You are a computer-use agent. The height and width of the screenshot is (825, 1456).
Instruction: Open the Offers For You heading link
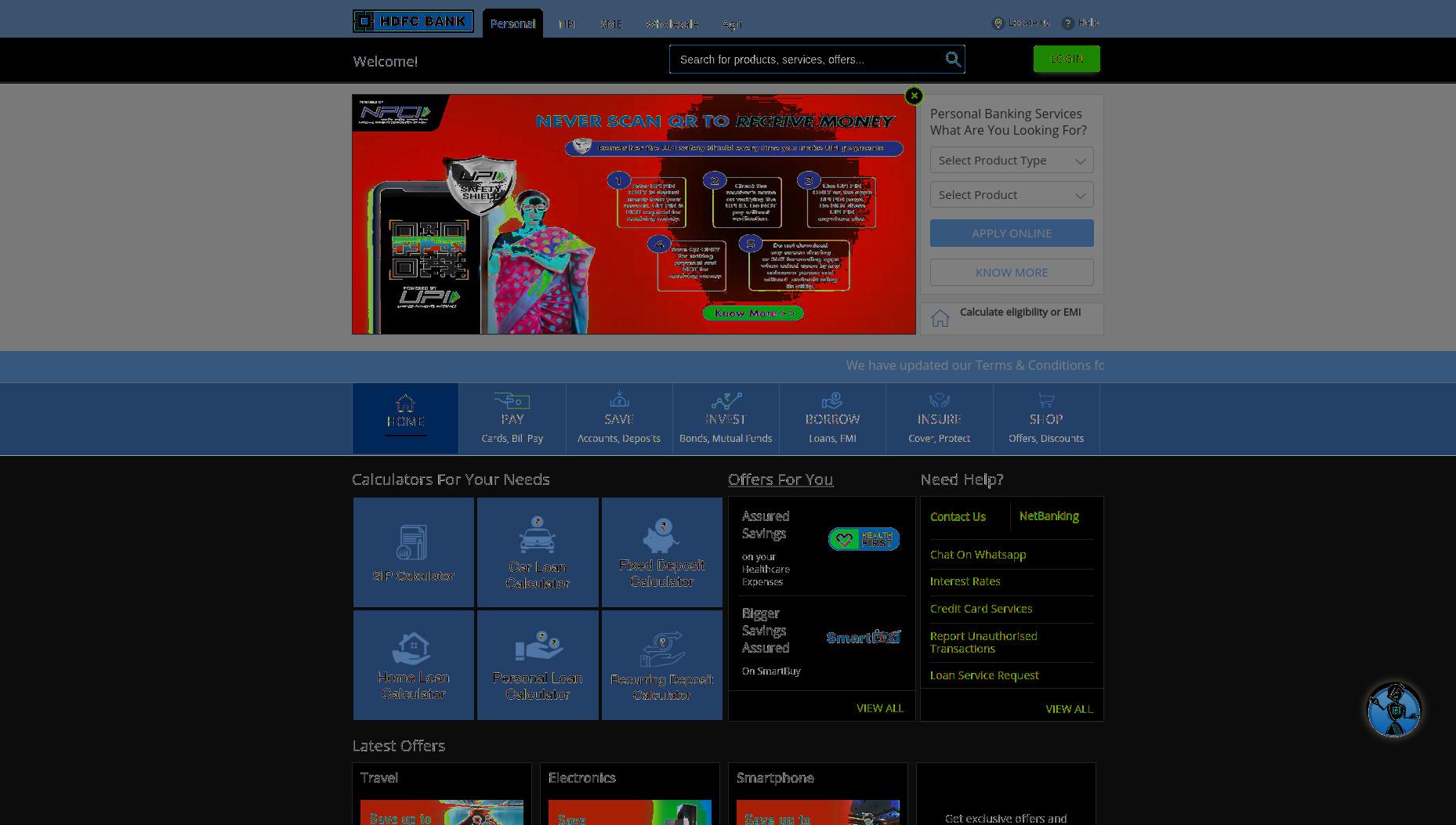[x=781, y=479]
